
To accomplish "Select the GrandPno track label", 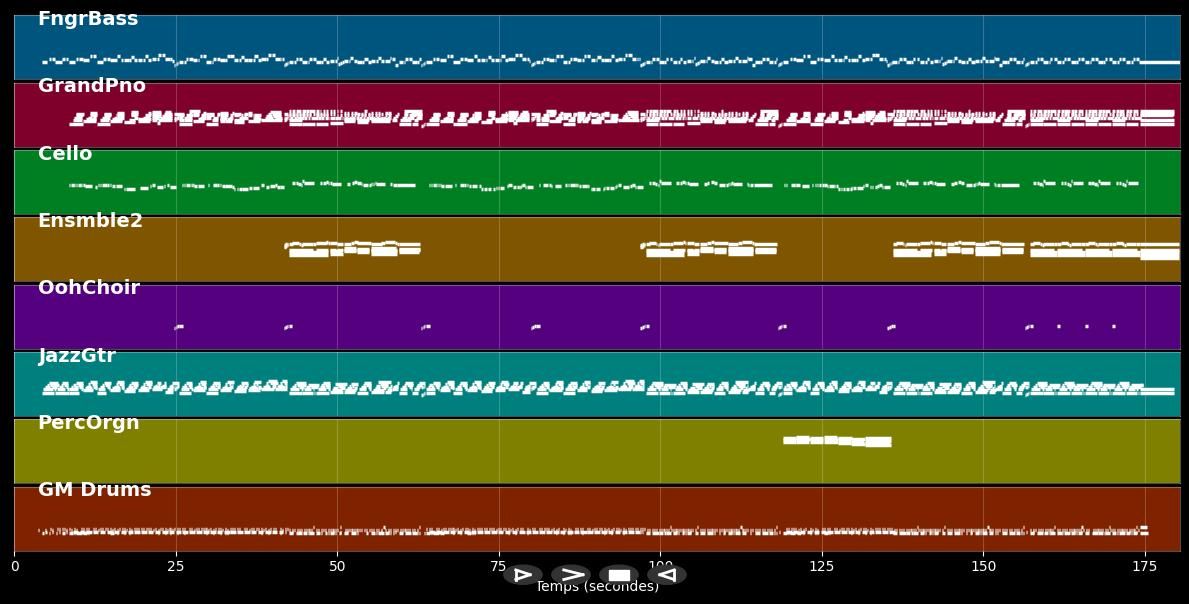I will [x=91, y=86].
